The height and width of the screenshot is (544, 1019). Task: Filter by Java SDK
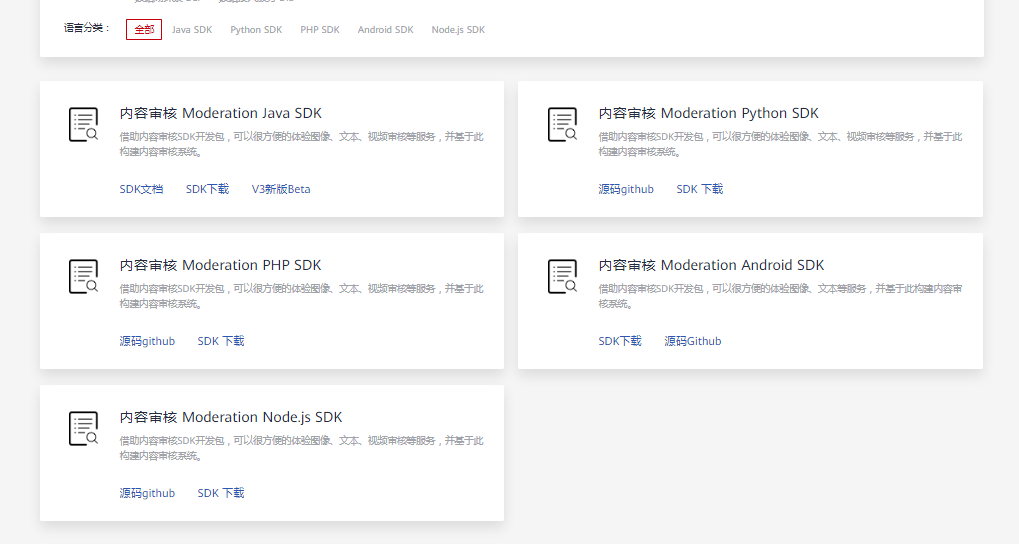click(192, 29)
